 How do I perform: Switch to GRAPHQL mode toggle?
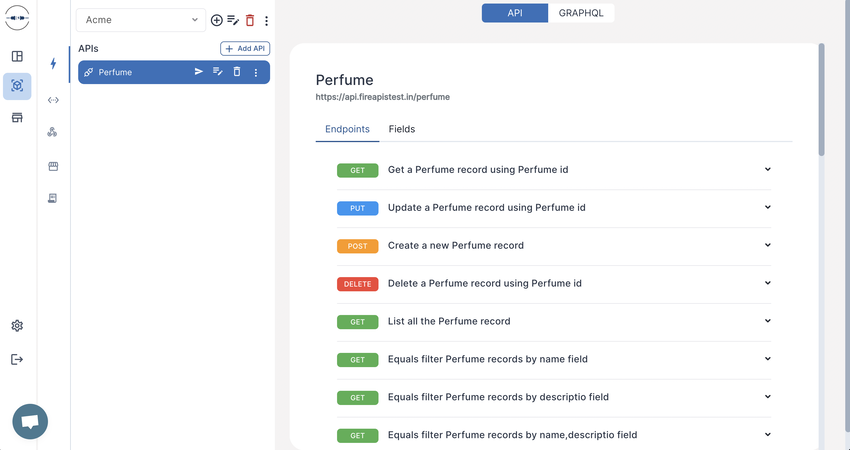(x=581, y=13)
